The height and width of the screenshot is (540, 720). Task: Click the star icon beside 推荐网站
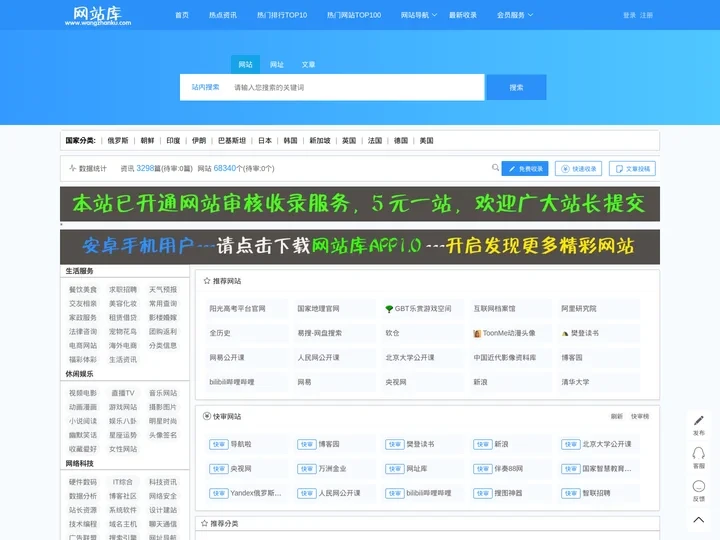pos(207,281)
